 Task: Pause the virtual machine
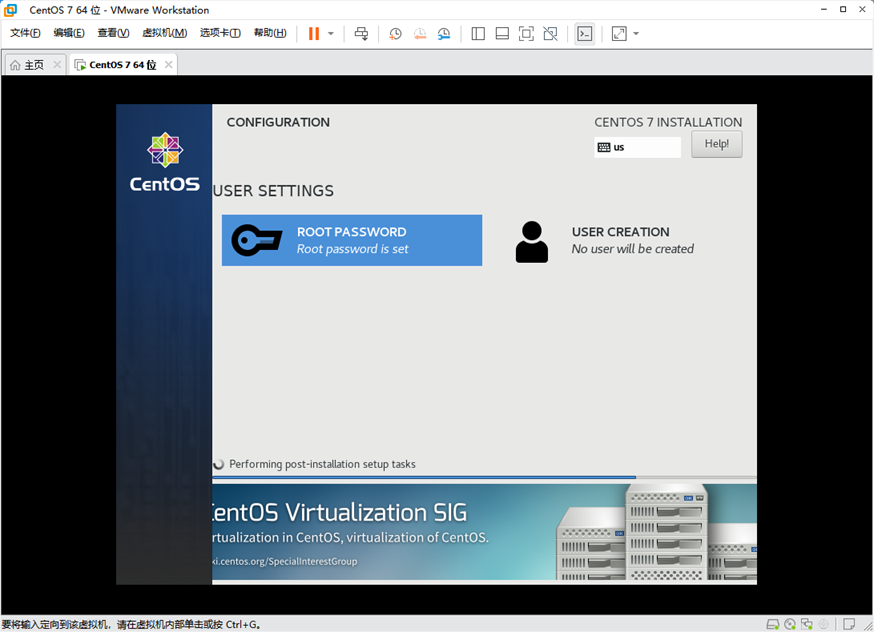coord(314,33)
